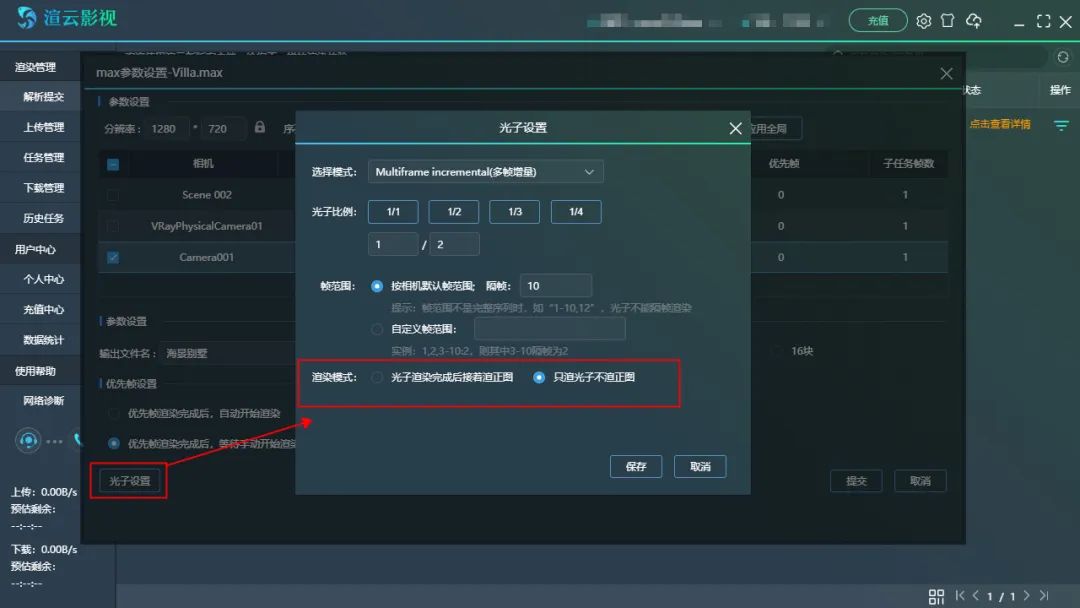Open settings via the gear icon
Screen dimensions: 1080x608
[924, 21]
